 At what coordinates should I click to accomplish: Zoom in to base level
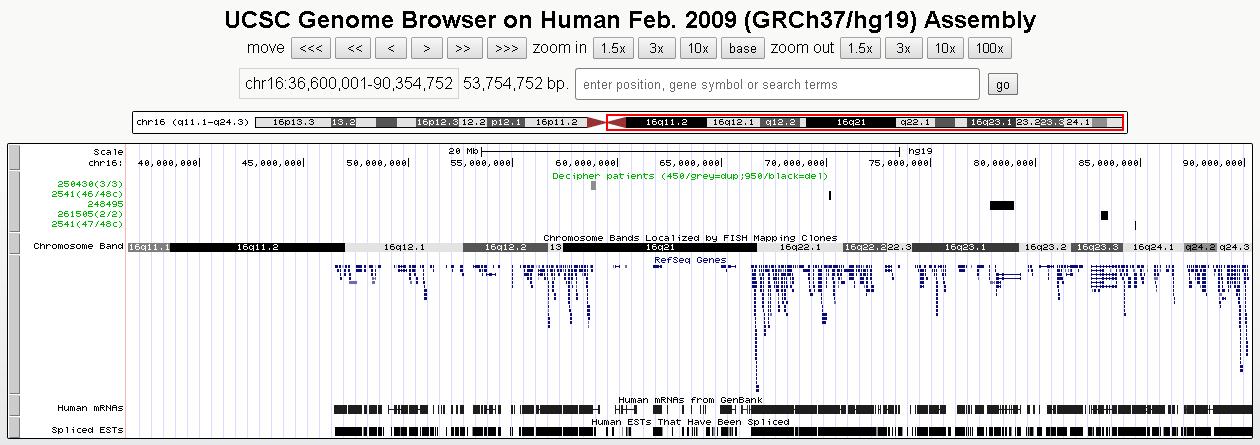(x=742, y=48)
